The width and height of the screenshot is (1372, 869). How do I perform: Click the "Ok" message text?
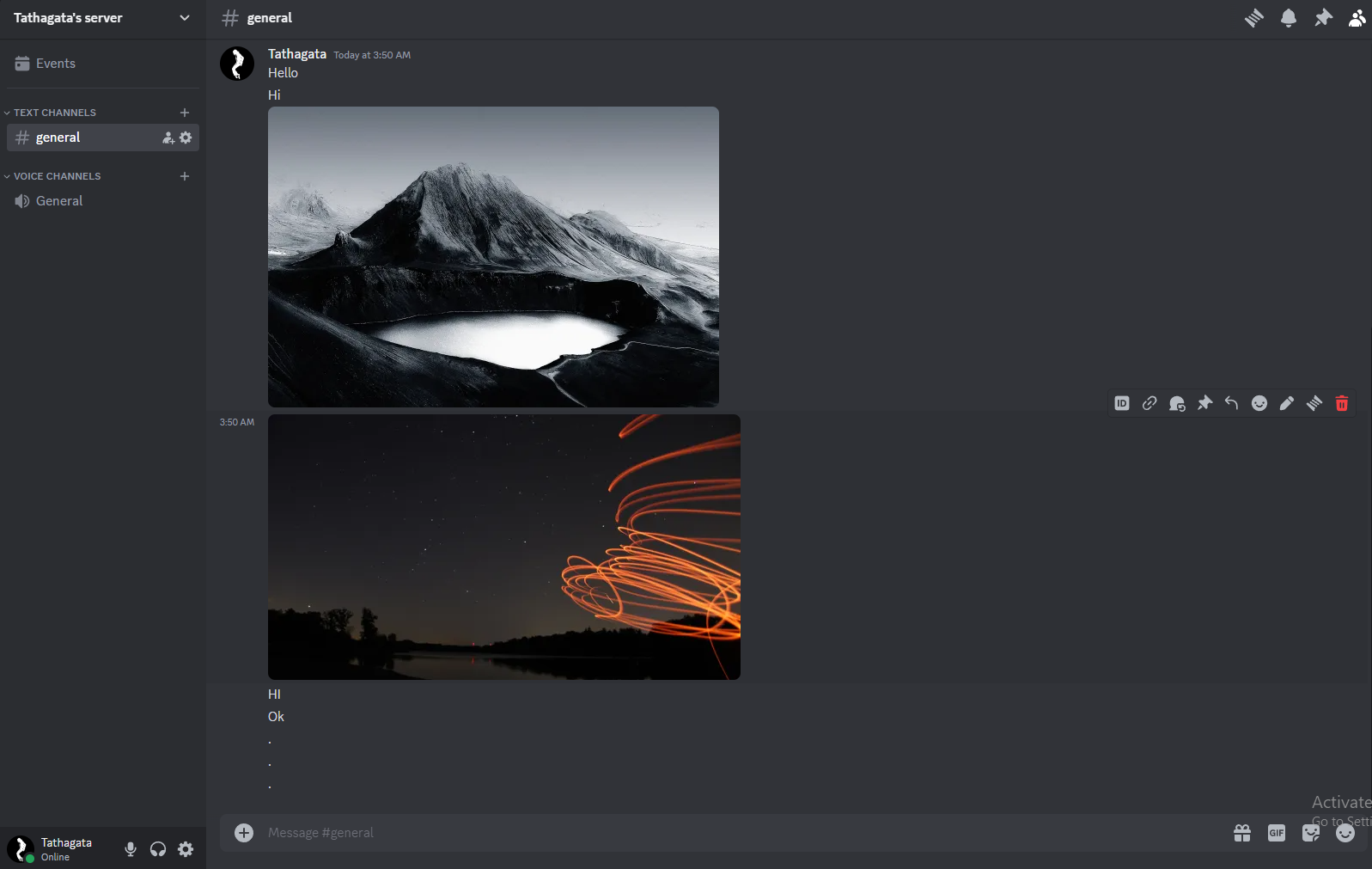276,717
